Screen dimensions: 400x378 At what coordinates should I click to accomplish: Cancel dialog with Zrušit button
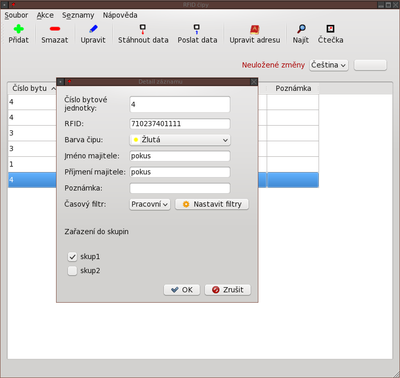pyautogui.click(x=228, y=290)
